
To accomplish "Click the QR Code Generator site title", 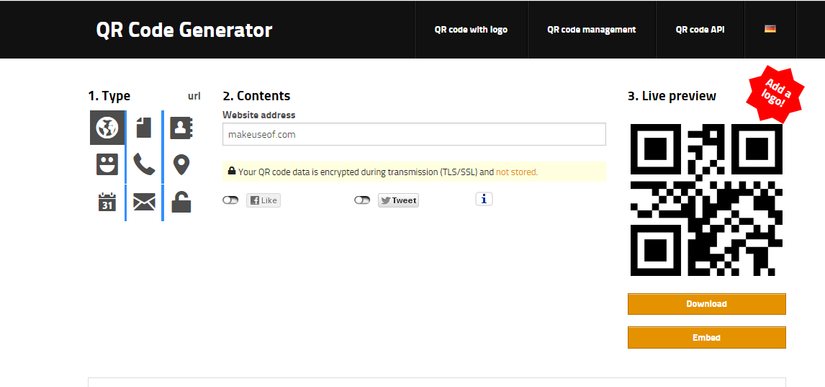I will pyautogui.click(x=184, y=30).
